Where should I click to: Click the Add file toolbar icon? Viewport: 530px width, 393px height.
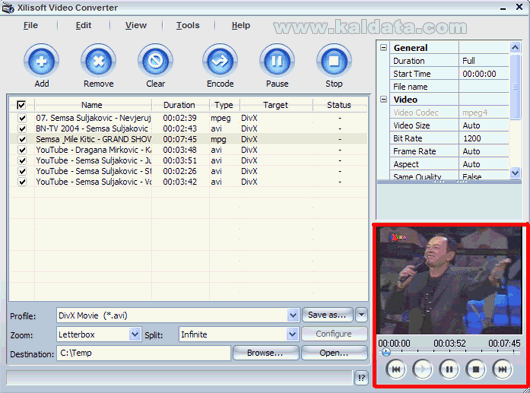point(42,61)
